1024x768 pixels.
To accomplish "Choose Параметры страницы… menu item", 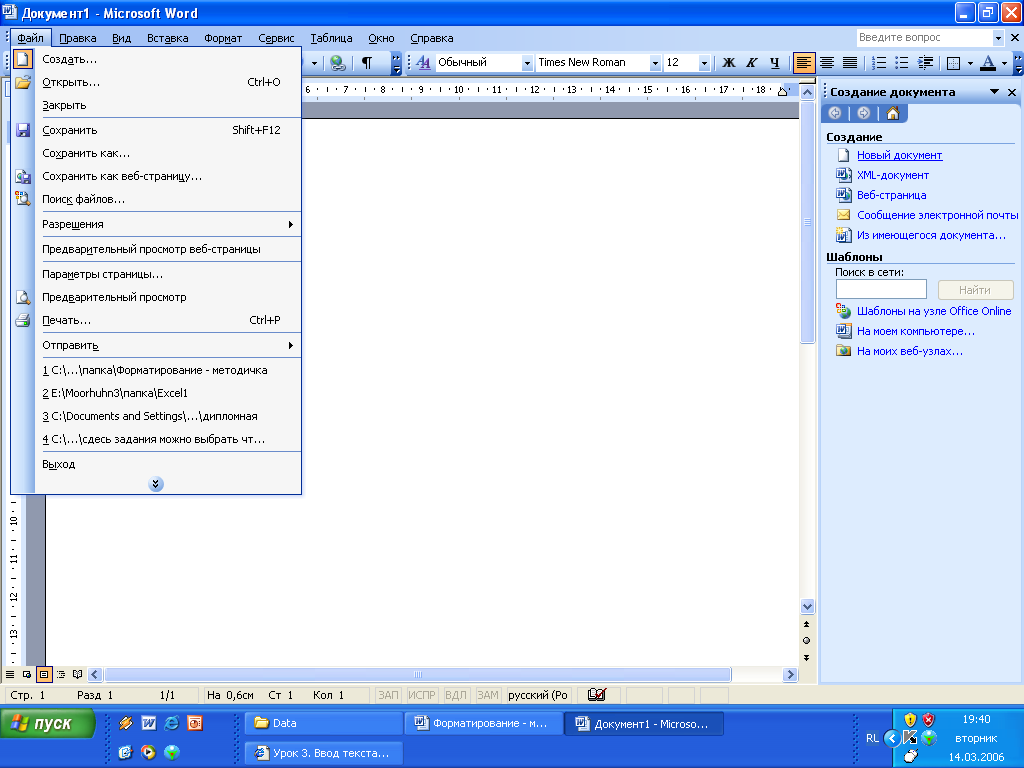I will 156,274.
